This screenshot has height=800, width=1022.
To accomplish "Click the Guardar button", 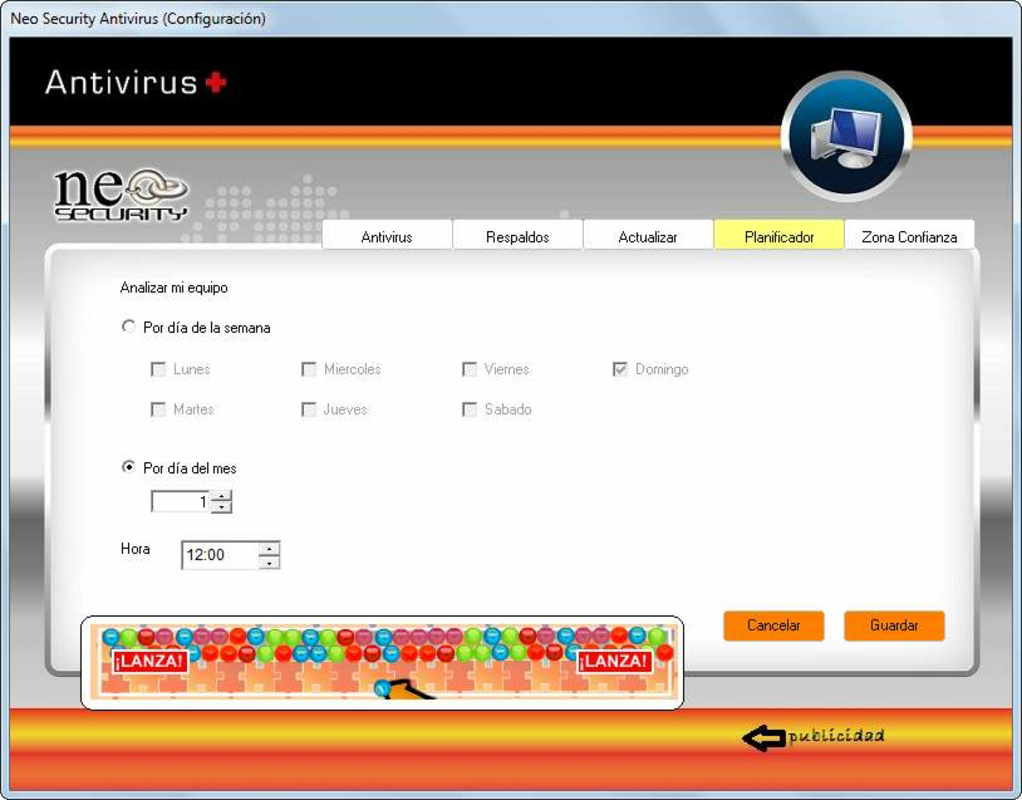I will click(894, 626).
